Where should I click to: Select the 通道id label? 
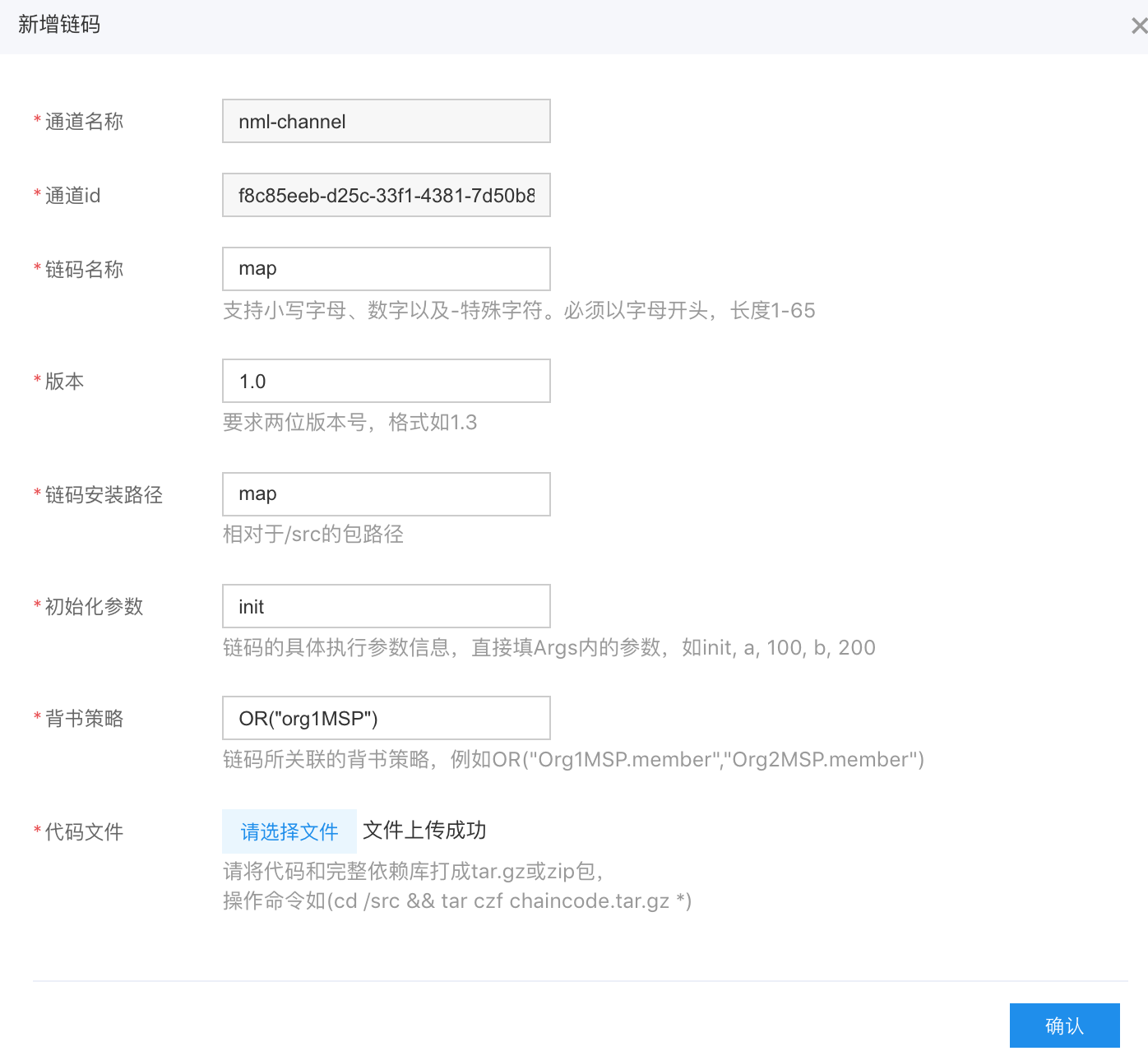tap(72, 196)
